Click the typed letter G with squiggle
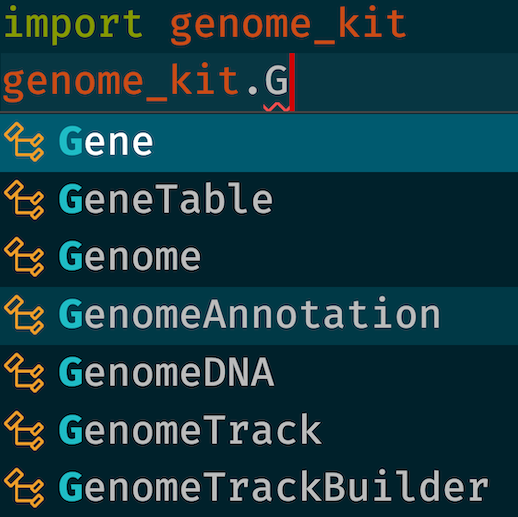Viewport: 518px width, 517px height. tap(276, 80)
